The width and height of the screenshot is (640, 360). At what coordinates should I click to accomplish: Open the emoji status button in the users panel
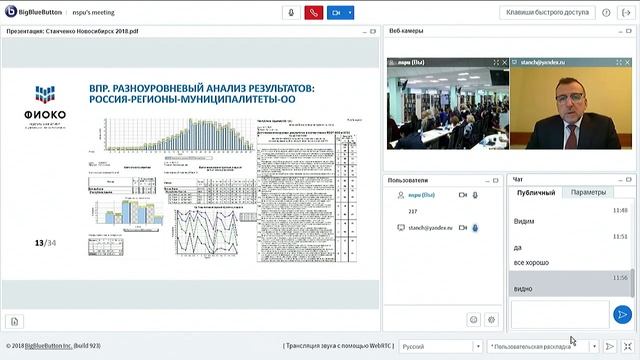473,320
